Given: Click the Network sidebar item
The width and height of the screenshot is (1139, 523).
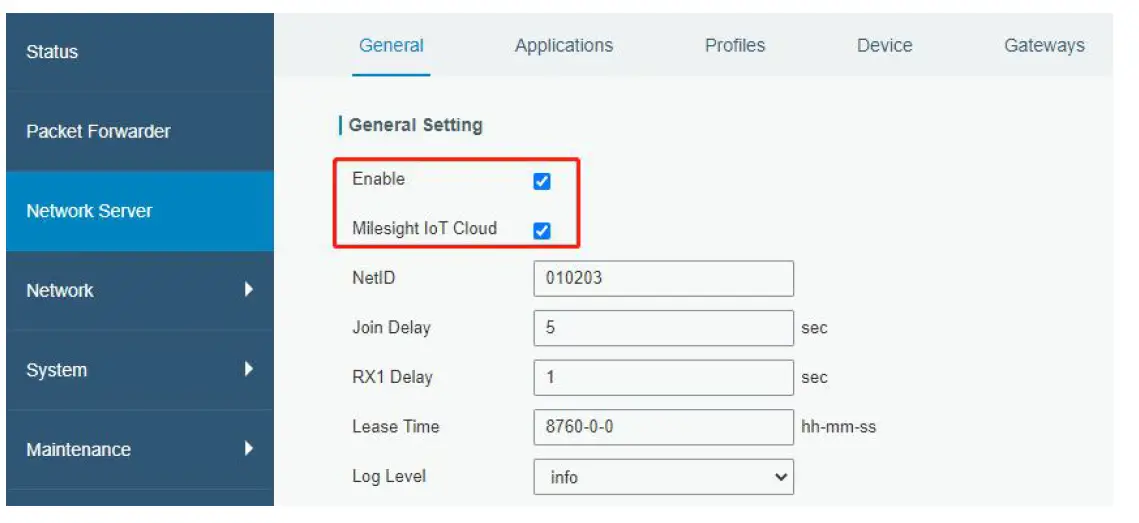Looking at the screenshot, I should 60,290.
